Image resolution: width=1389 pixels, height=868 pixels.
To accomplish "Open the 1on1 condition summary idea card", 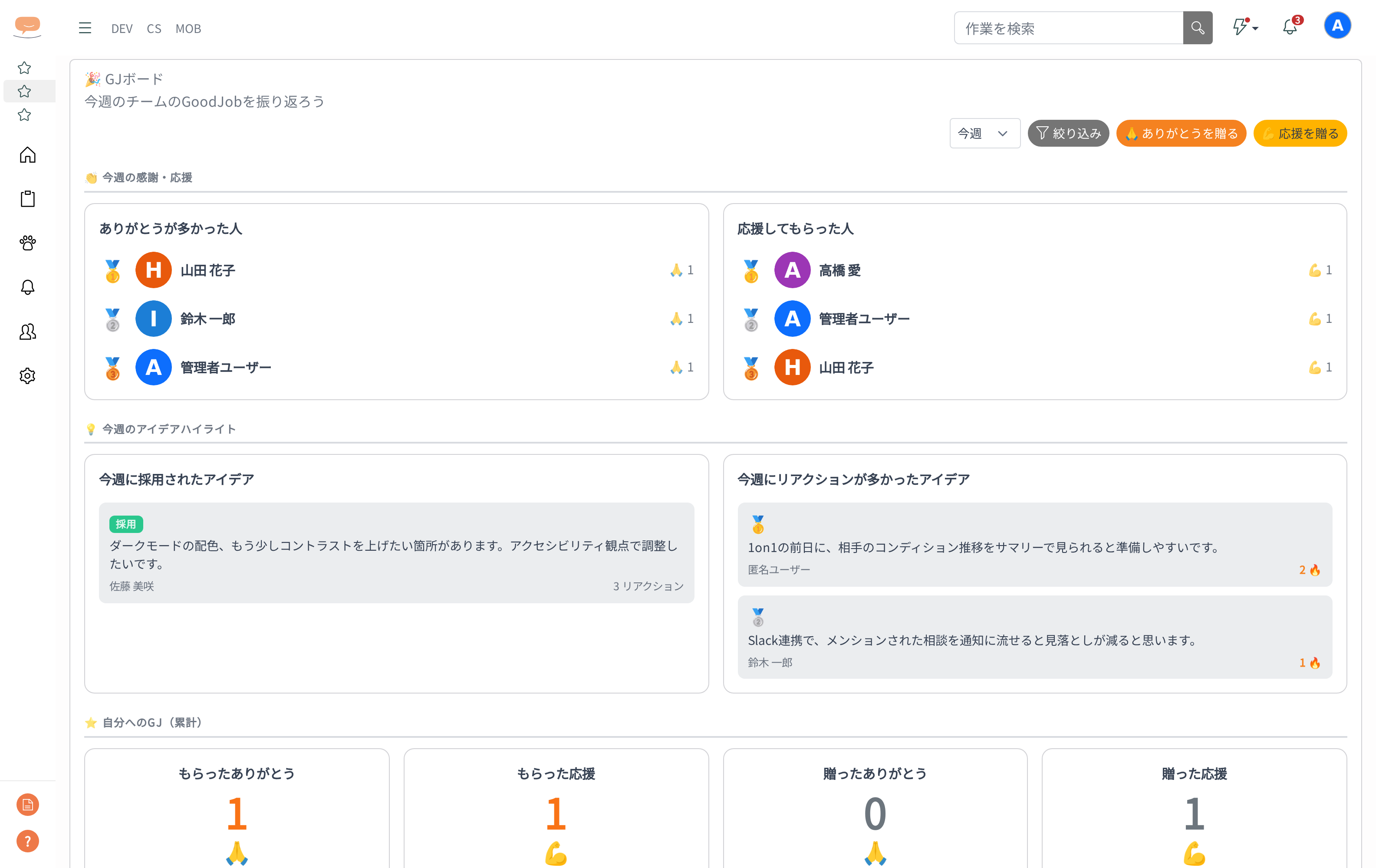I will pos(1035,545).
